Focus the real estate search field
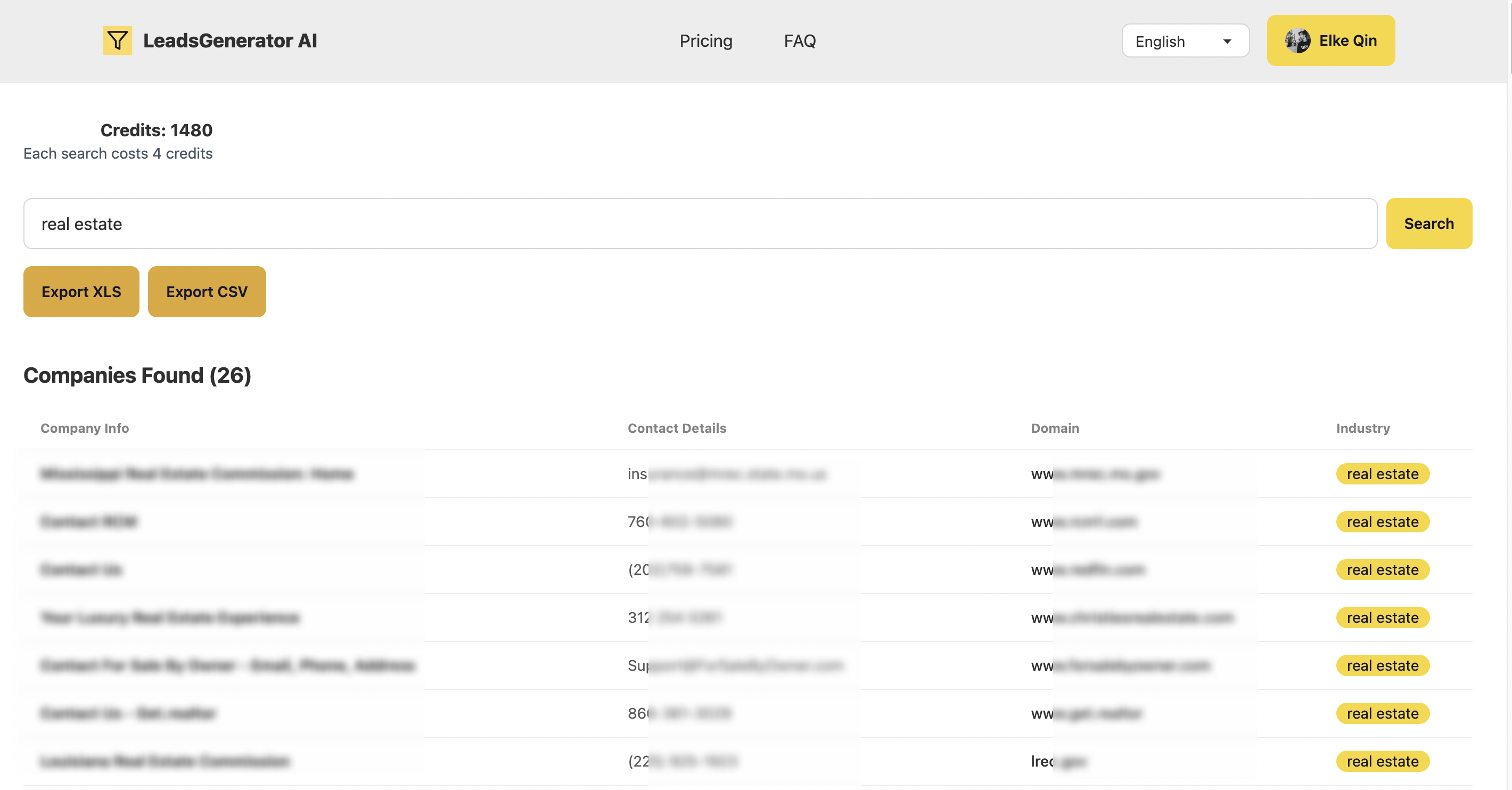The image size is (1512, 790). click(700, 224)
